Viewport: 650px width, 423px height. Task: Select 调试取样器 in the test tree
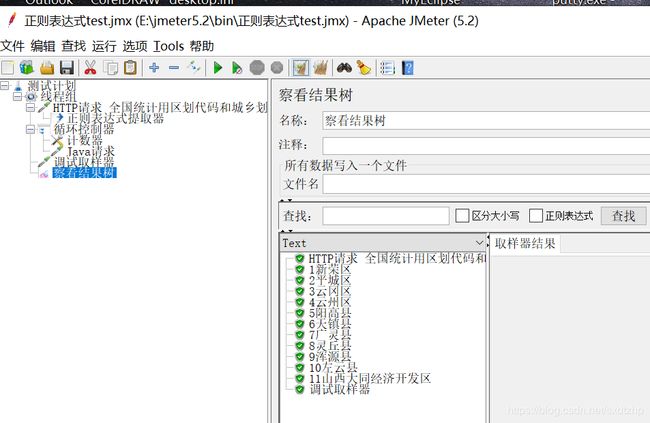tap(84, 162)
